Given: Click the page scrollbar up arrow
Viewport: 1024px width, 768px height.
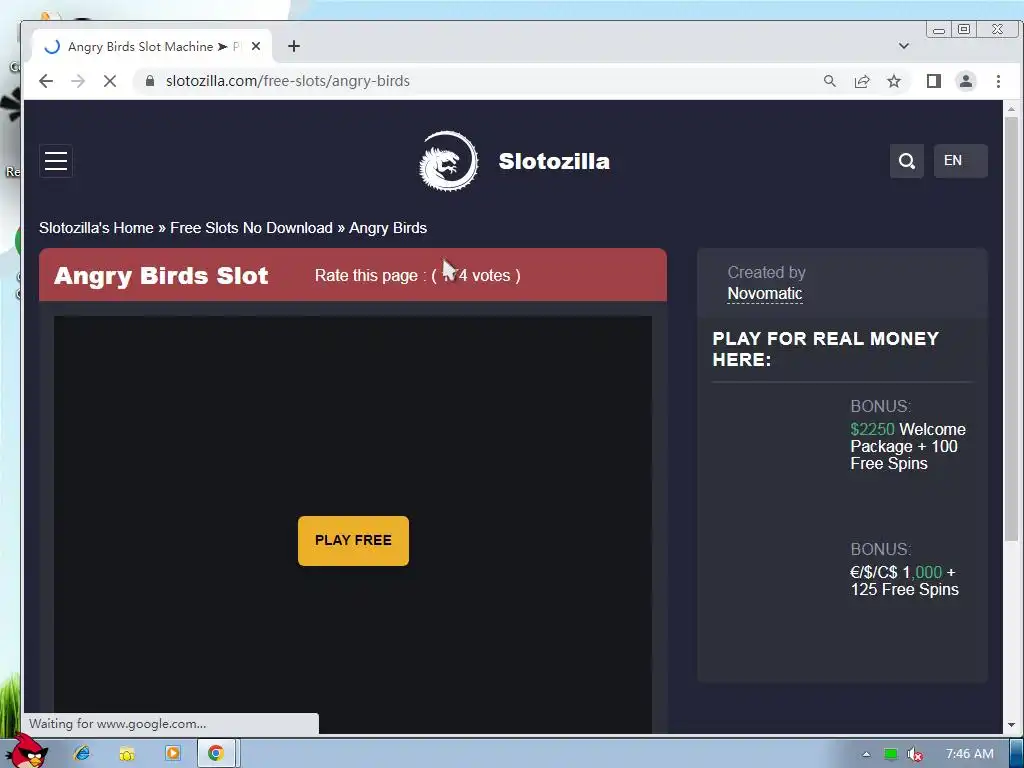Looking at the screenshot, I should tap(1011, 109).
